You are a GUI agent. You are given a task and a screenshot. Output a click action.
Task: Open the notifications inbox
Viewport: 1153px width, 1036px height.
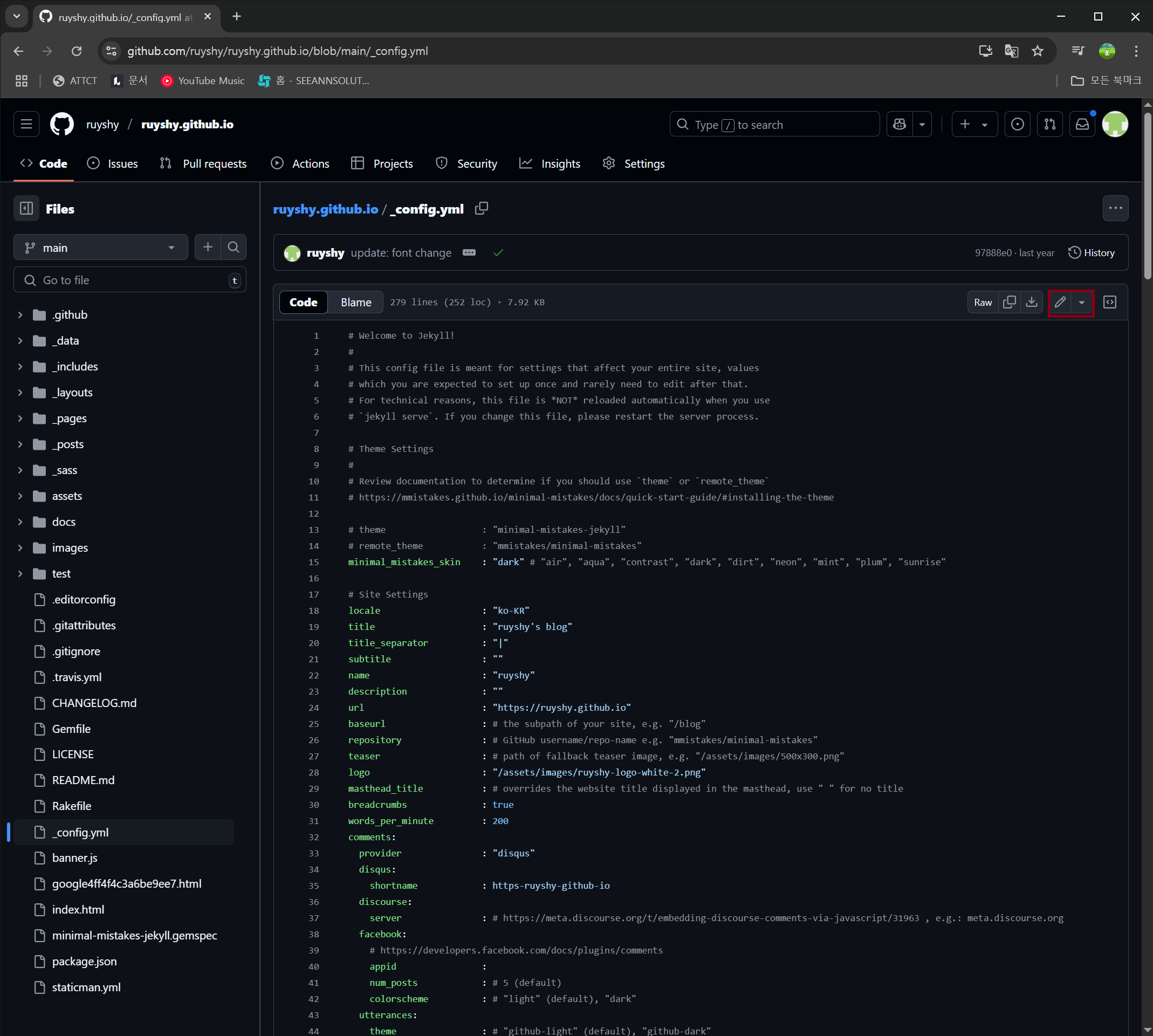point(1082,124)
